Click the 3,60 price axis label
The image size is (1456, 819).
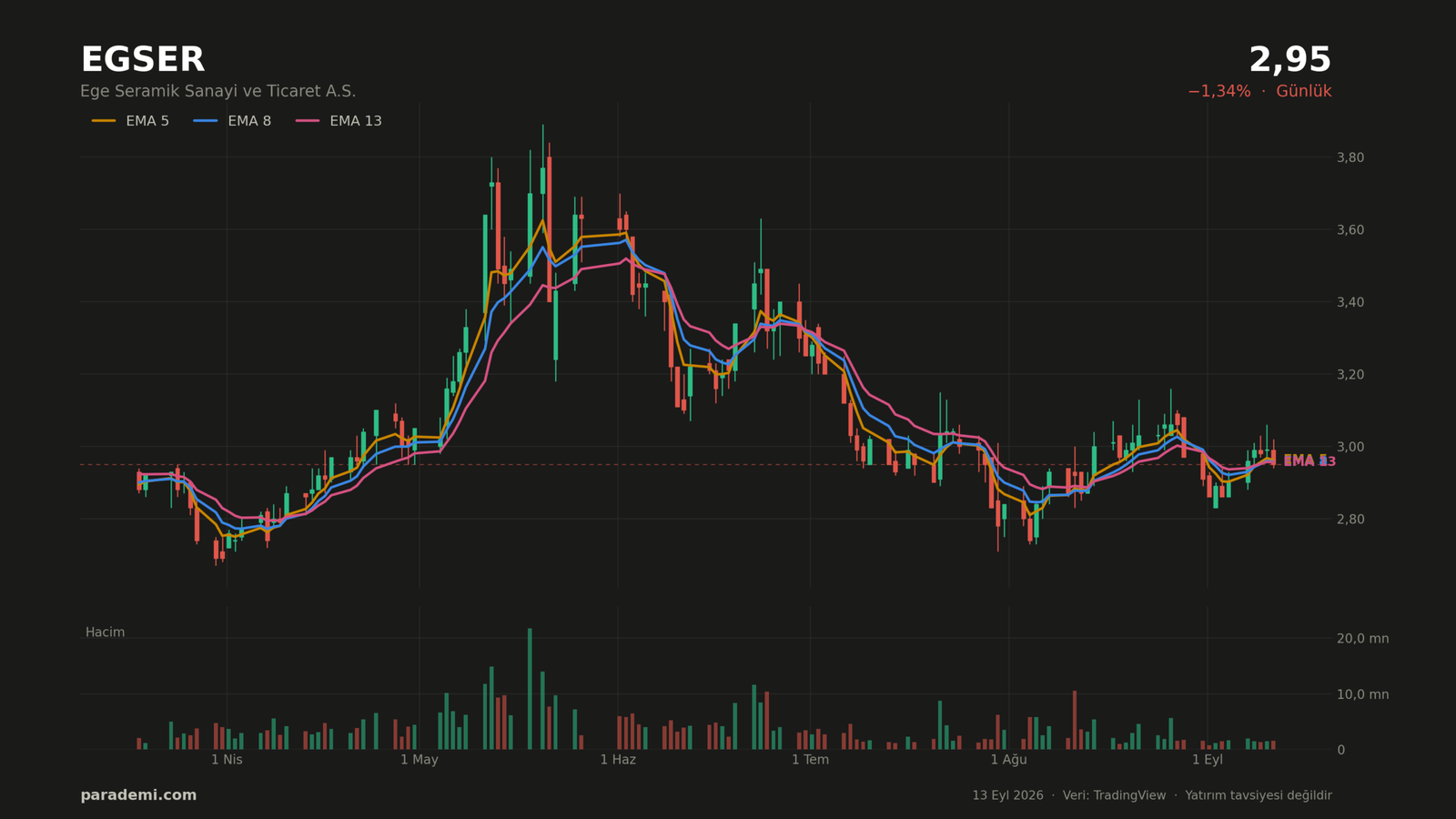pyautogui.click(x=1350, y=229)
